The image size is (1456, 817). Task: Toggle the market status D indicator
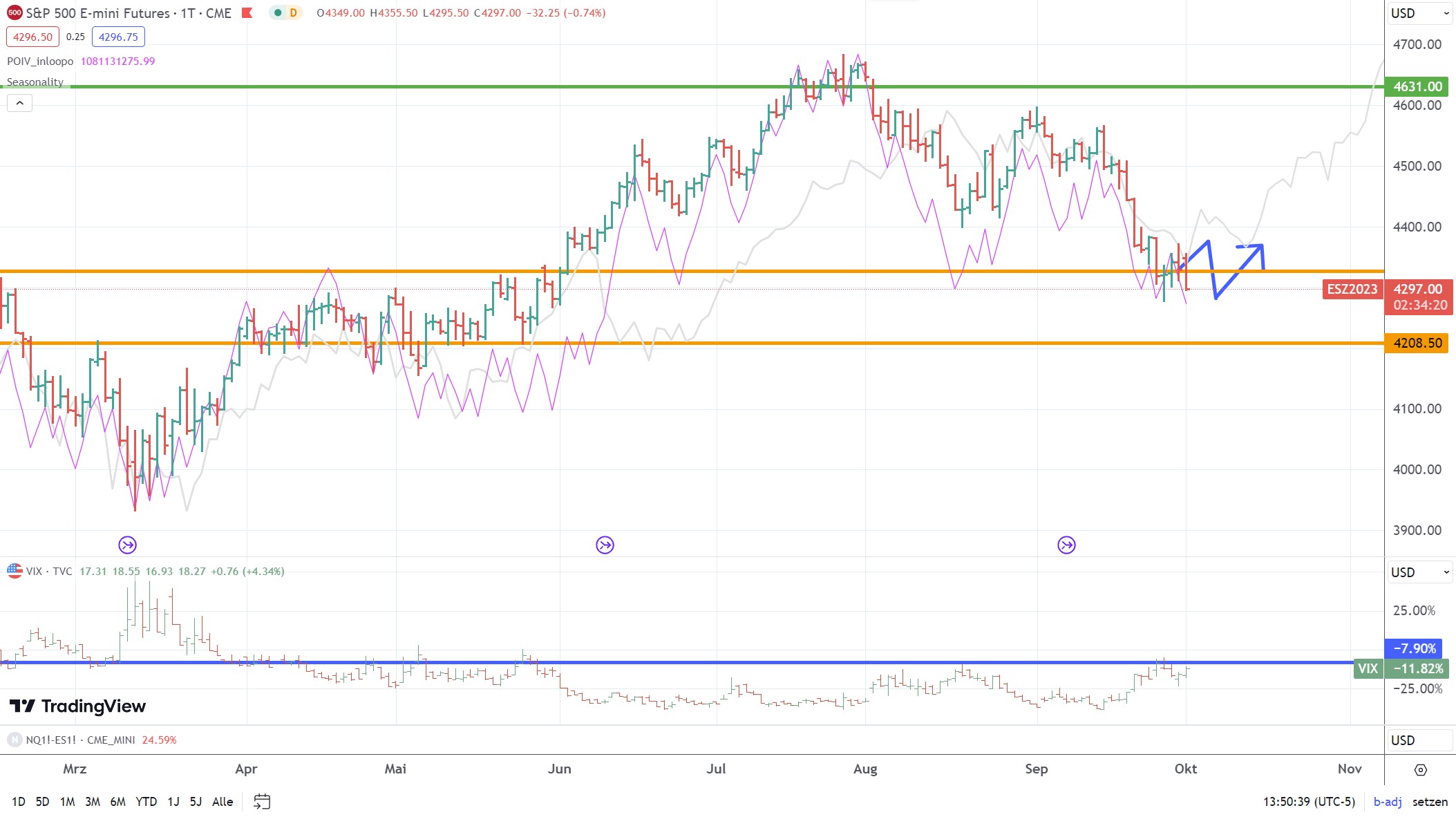tap(294, 13)
